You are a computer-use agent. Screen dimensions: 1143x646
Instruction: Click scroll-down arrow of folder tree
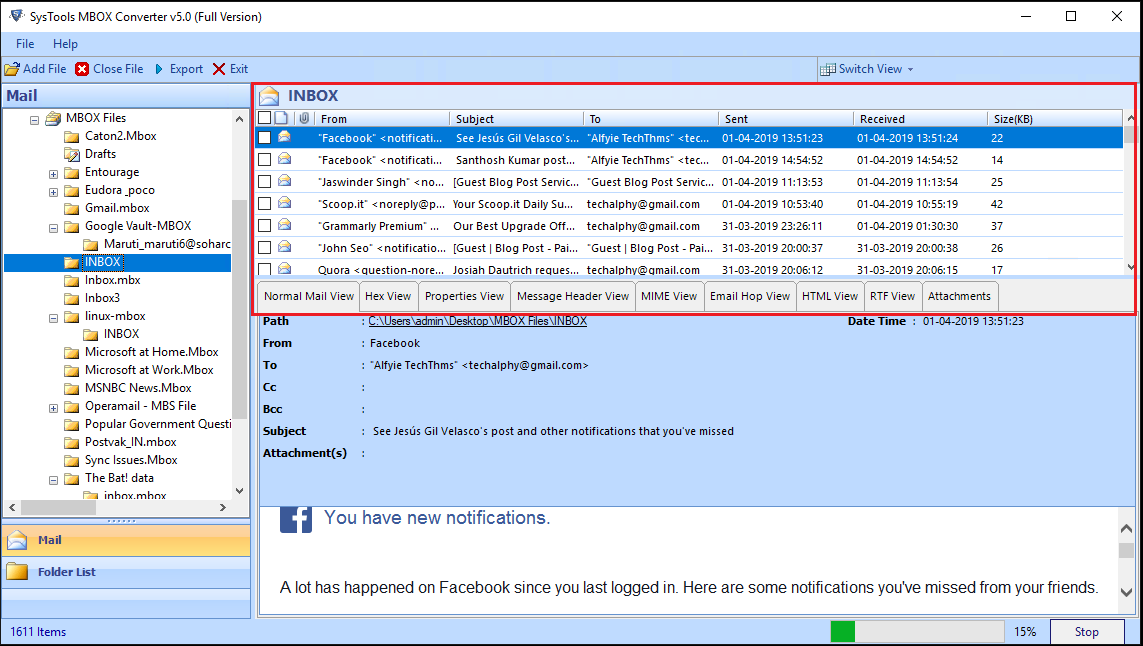click(x=240, y=491)
